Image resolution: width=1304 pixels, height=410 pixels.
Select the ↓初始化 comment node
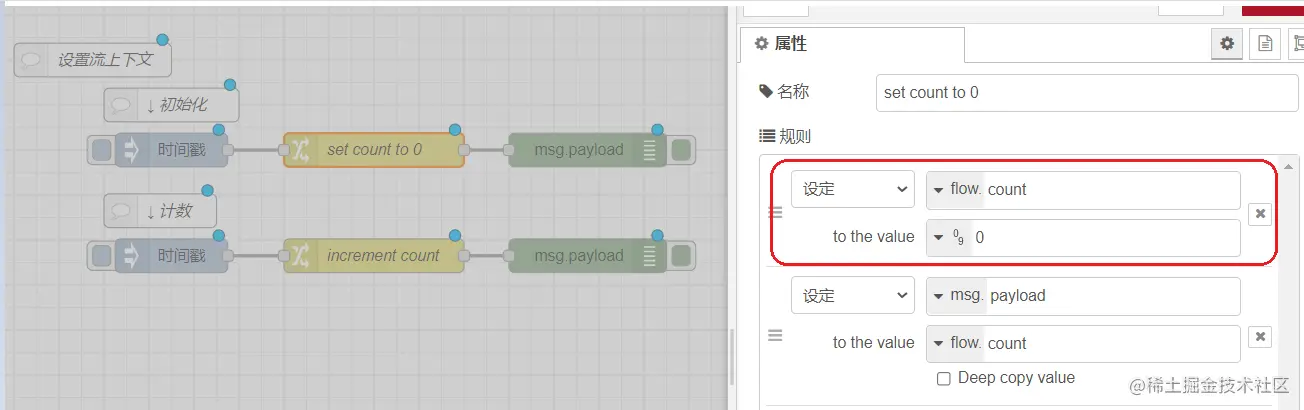(x=171, y=104)
